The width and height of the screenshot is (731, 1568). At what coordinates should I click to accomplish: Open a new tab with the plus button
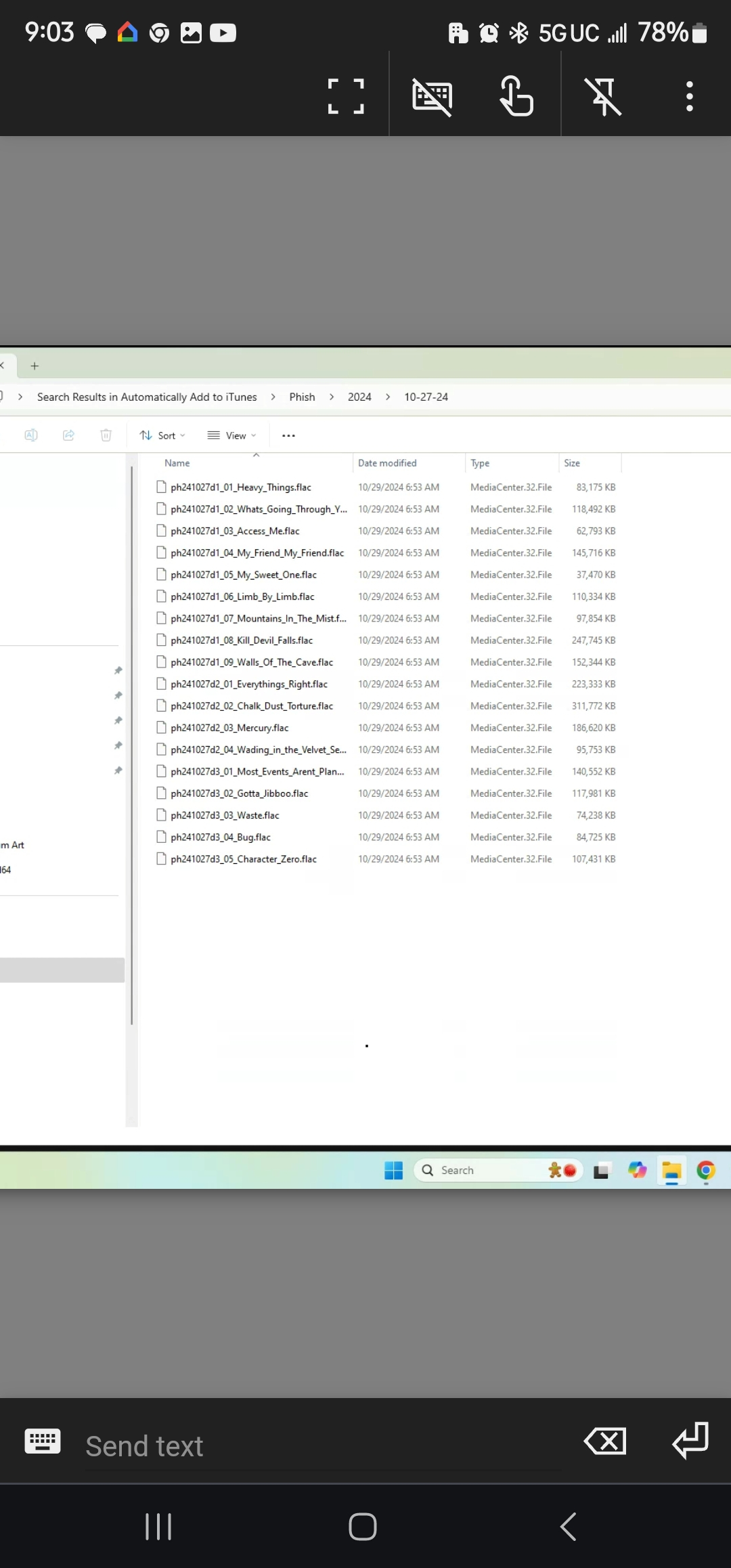pos(35,366)
